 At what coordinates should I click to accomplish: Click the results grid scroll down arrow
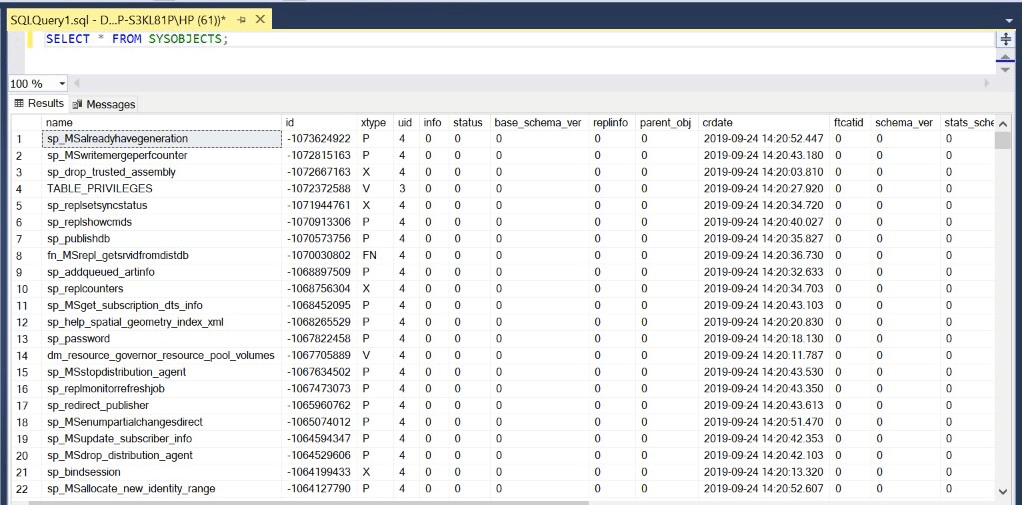tap(1002, 491)
